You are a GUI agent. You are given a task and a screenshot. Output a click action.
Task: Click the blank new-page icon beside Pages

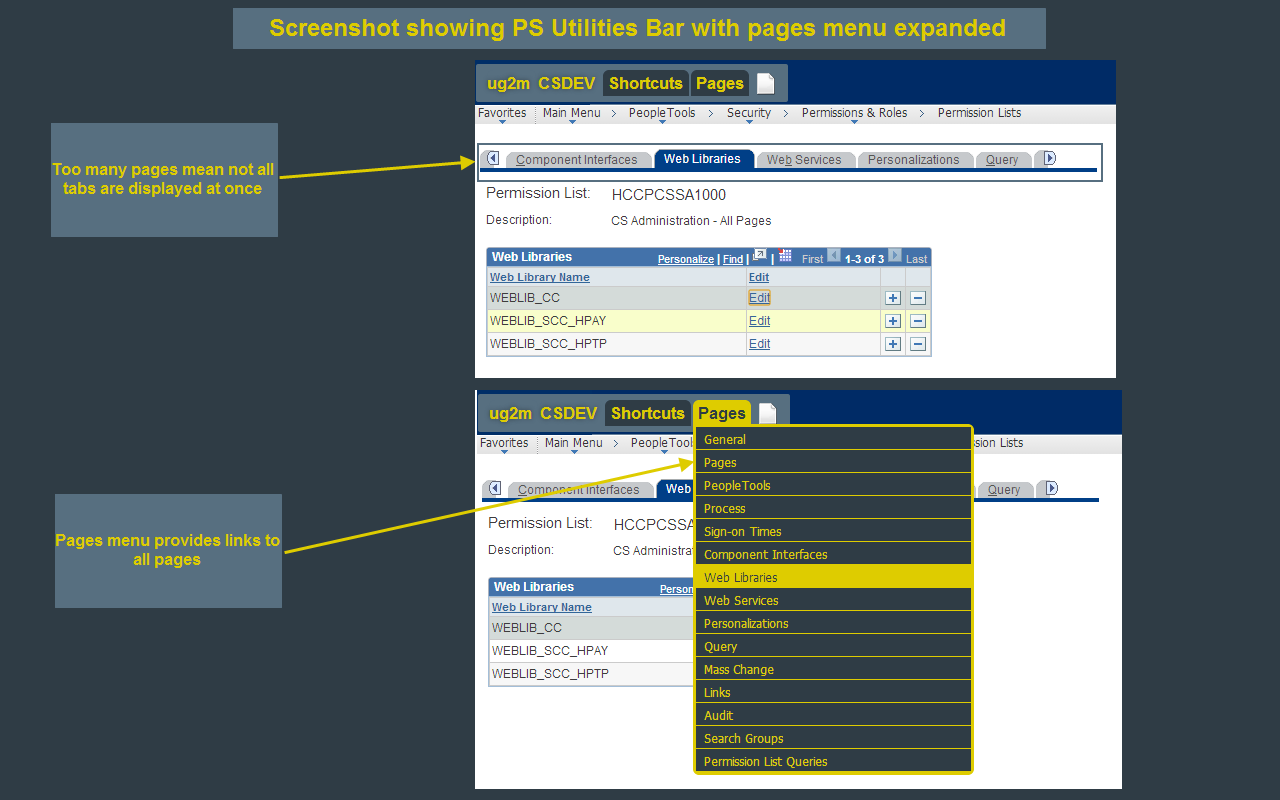pos(766,84)
